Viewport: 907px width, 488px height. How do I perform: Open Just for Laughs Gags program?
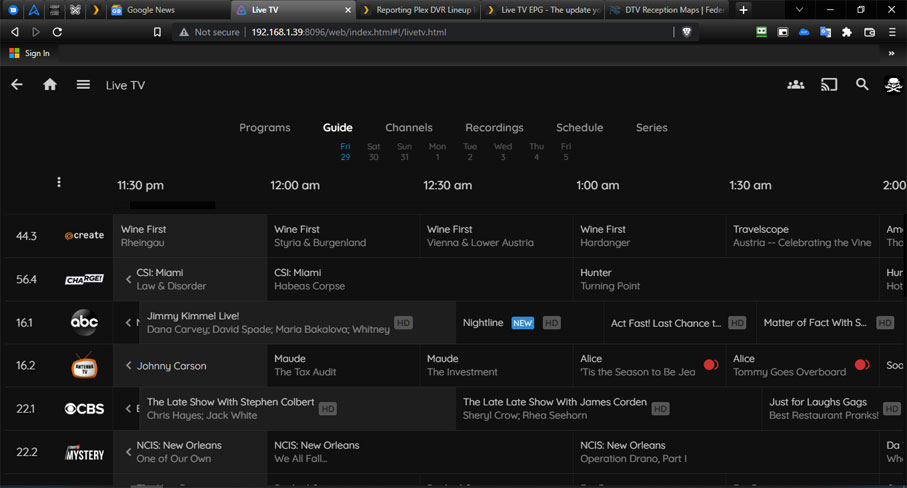tap(832, 409)
